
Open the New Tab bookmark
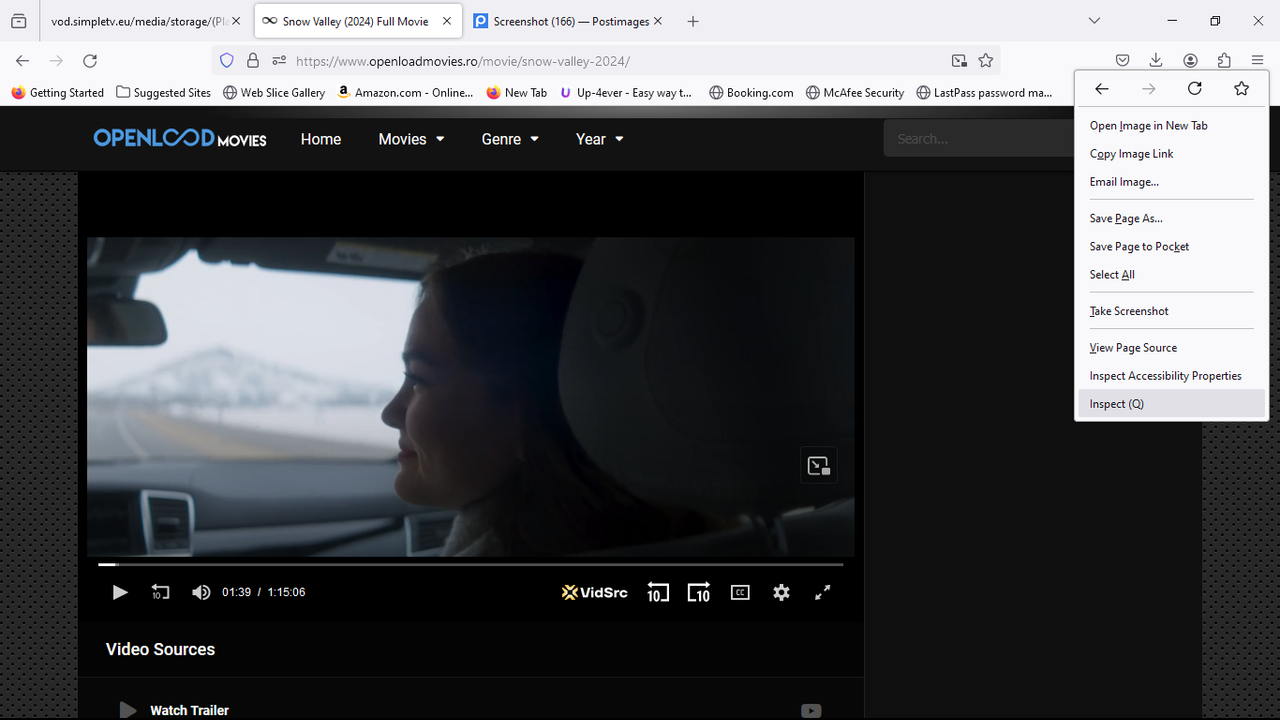pos(516,93)
